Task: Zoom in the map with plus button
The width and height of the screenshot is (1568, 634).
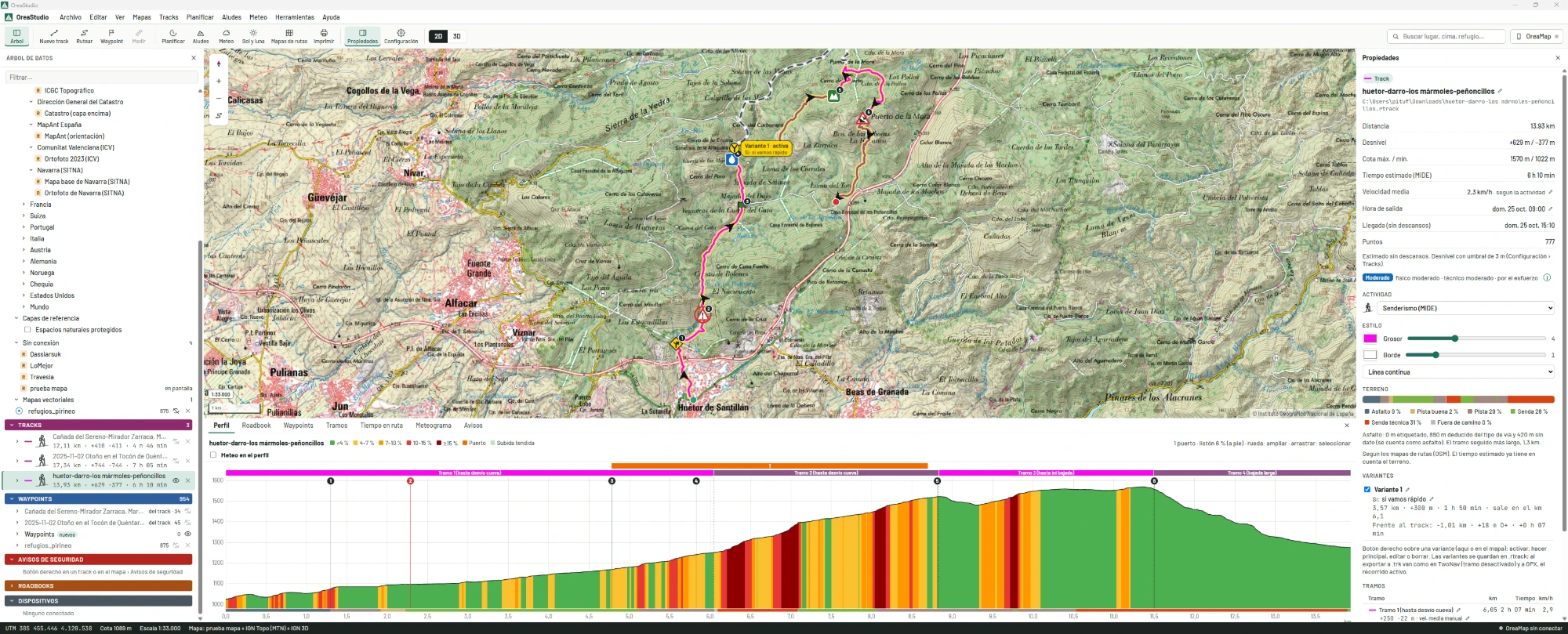Action: point(219,81)
